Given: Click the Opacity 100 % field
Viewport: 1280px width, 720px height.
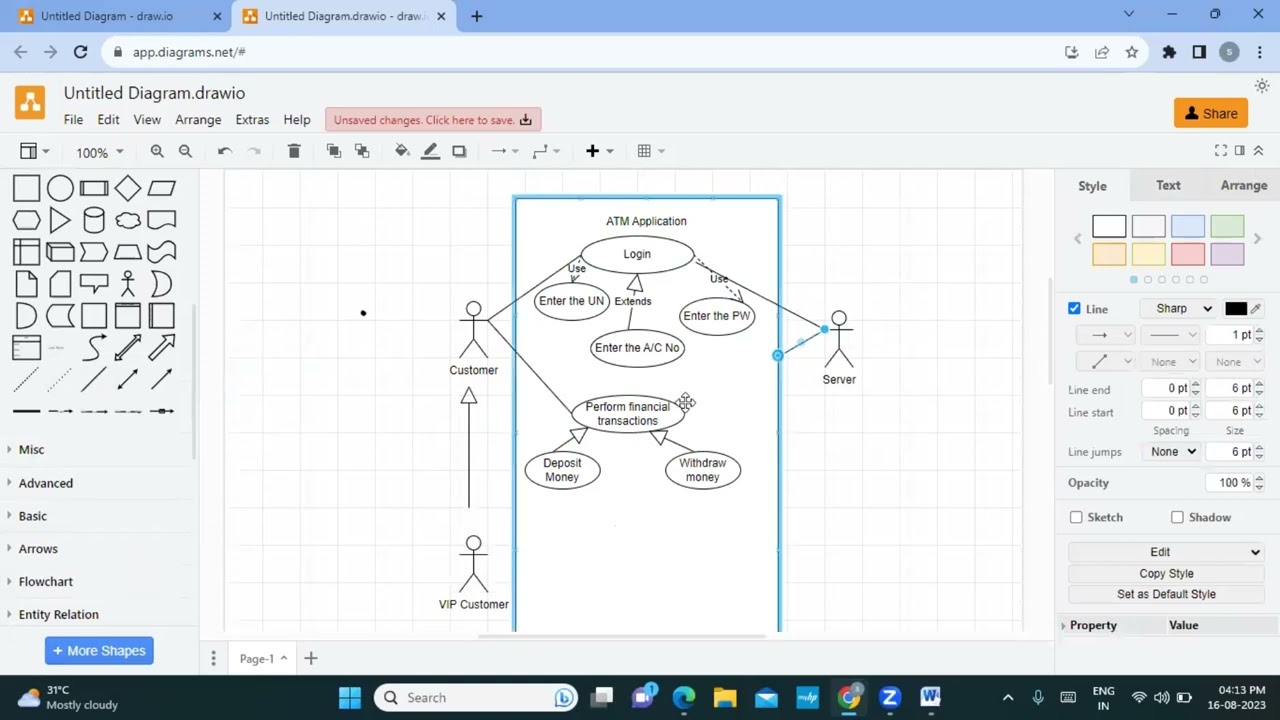Looking at the screenshot, I should 1230,483.
